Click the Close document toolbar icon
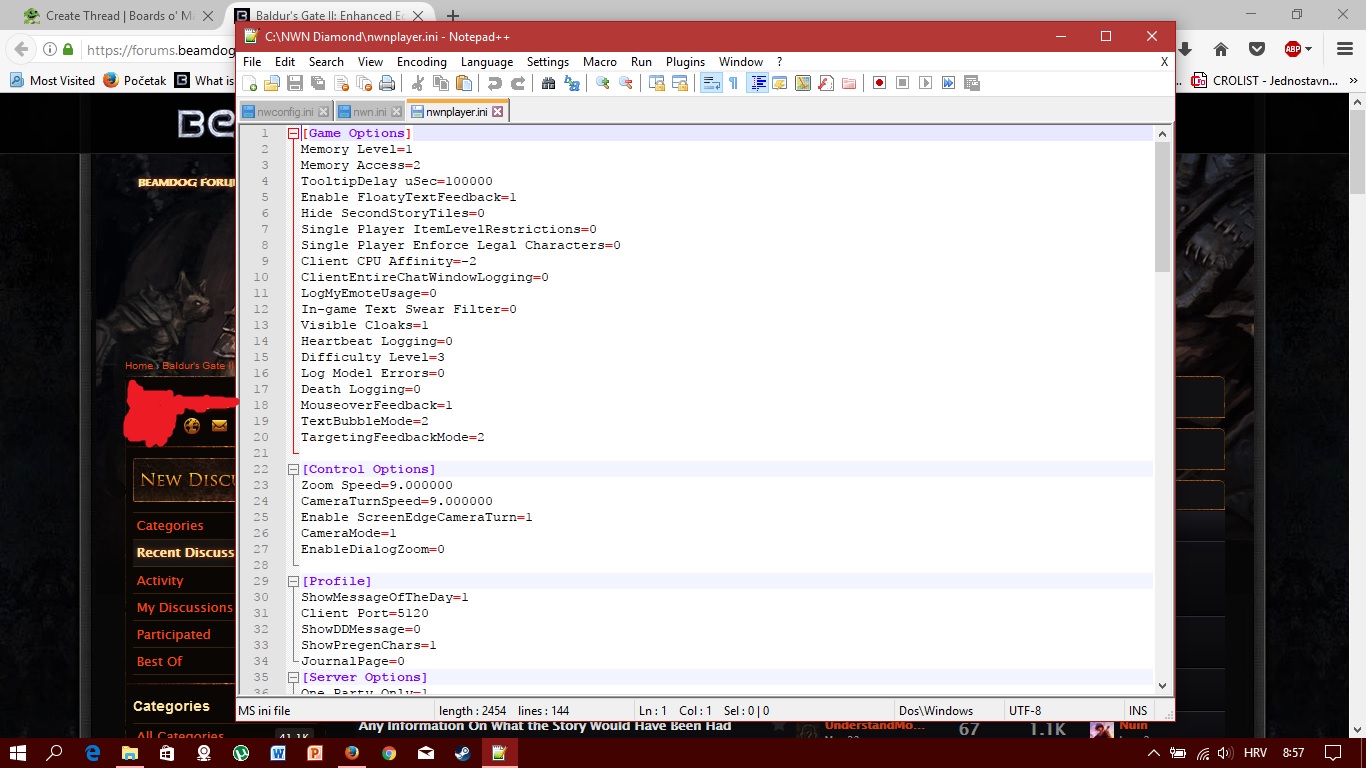This screenshot has width=1366, height=768. (341, 83)
